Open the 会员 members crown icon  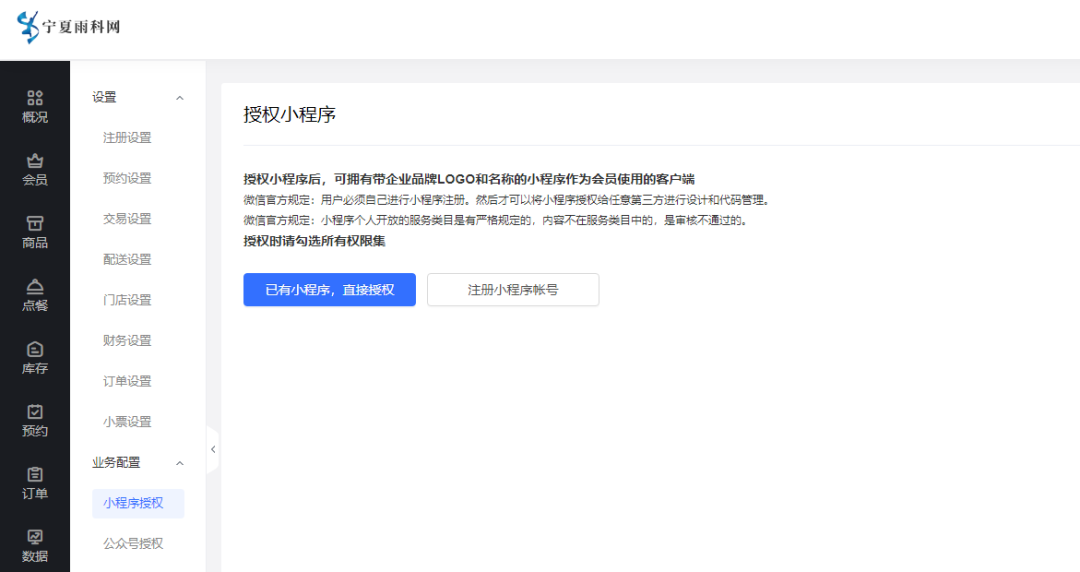[x=34, y=161]
